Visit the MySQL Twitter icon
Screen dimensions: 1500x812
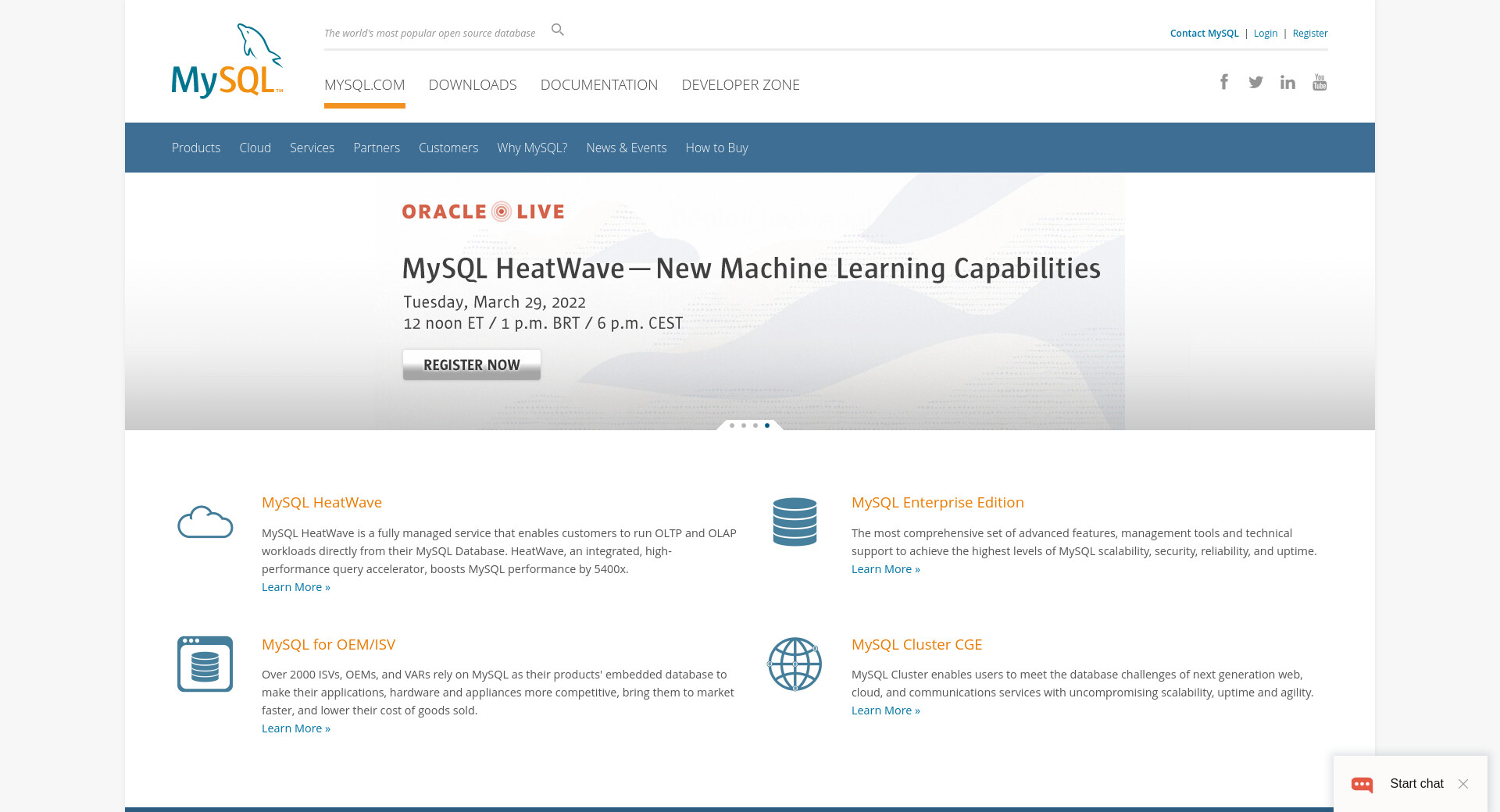[1255, 82]
